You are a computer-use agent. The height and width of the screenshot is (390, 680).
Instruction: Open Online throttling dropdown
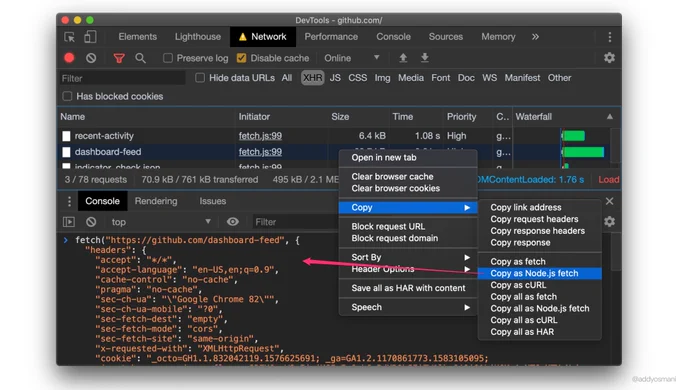click(352, 58)
